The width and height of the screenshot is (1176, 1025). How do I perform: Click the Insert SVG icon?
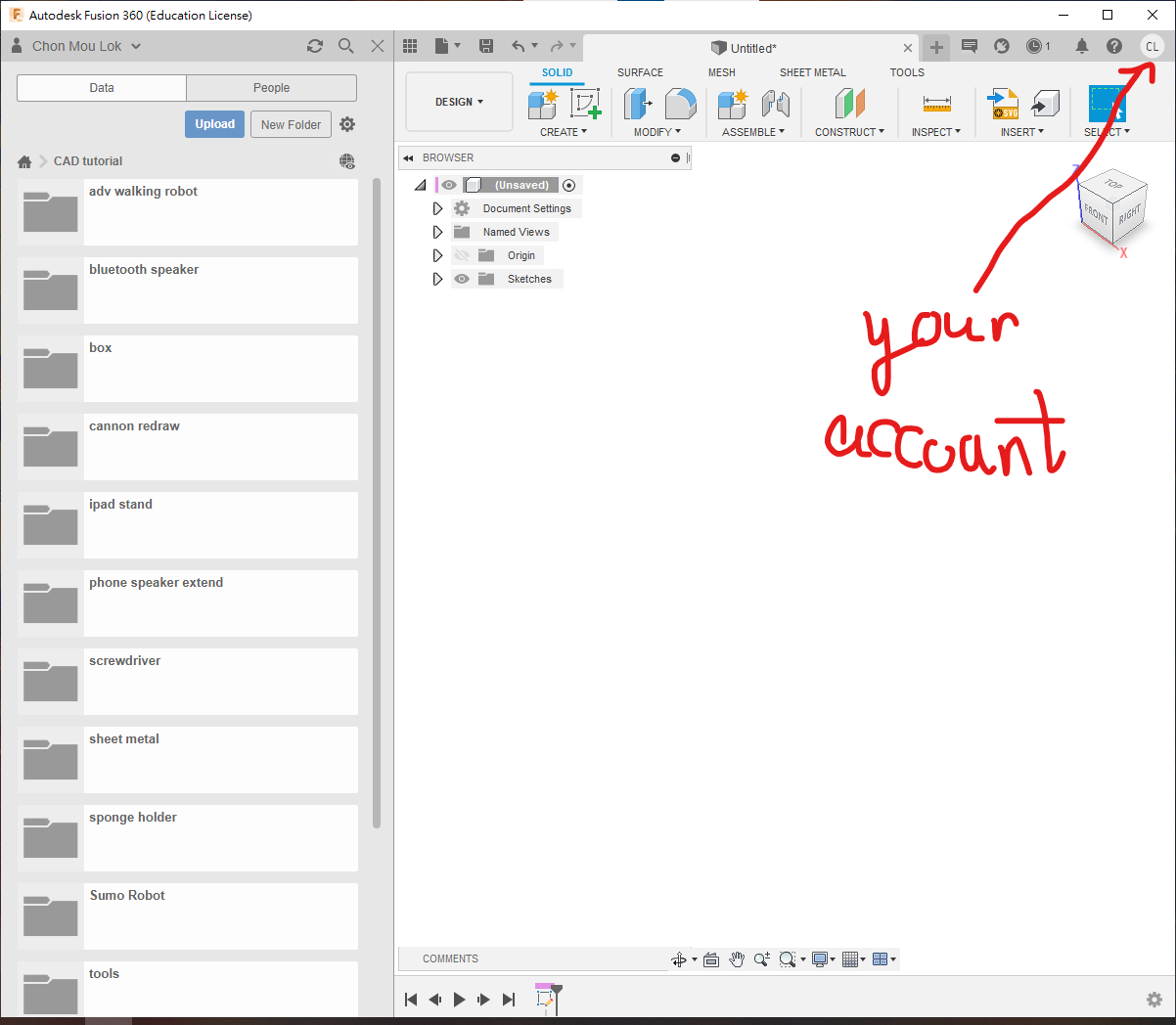pyautogui.click(x=1004, y=104)
